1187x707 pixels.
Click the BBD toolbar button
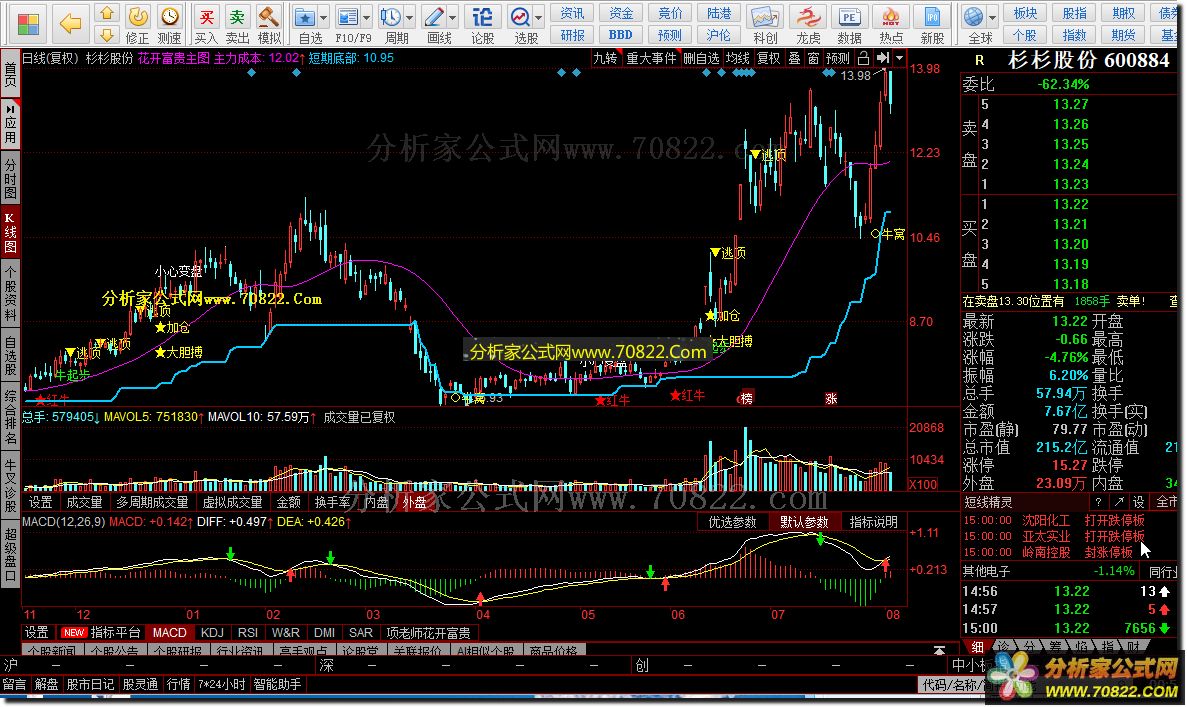pyautogui.click(x=621, y=35)
